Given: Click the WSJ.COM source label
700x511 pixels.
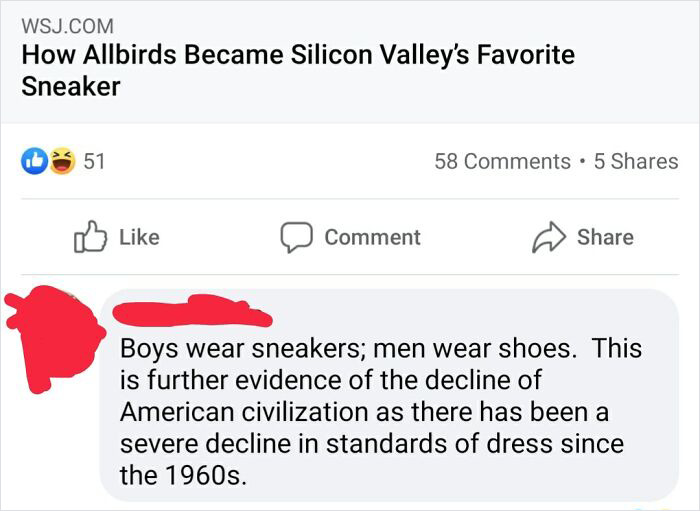Looking at the screenshot, I should [67, 25].
